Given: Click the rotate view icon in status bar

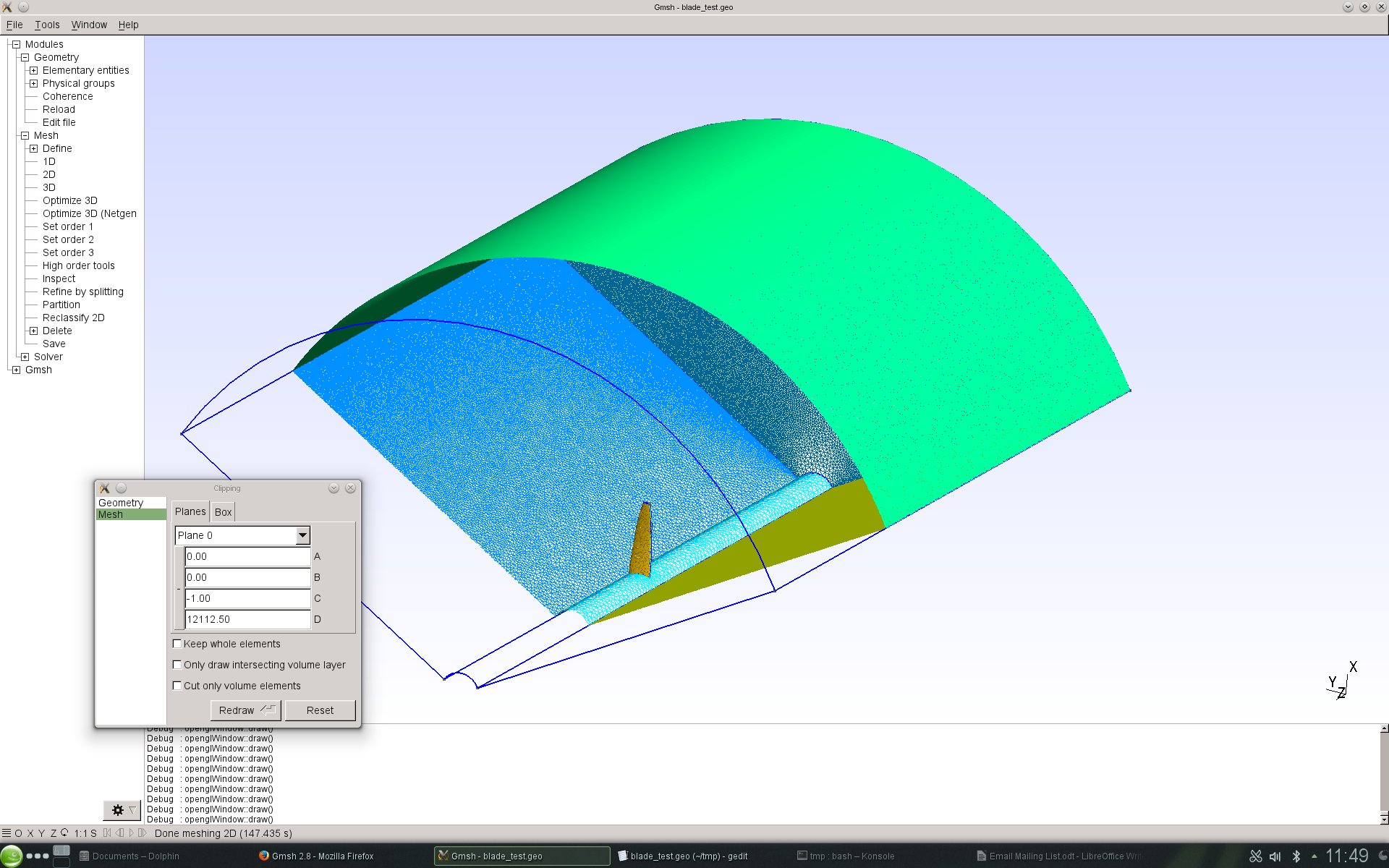Looking at the screenshot, I should tap(64, 833).
